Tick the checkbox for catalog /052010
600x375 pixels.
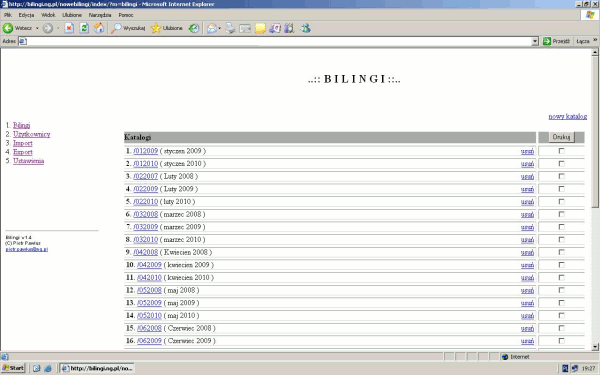561,315
